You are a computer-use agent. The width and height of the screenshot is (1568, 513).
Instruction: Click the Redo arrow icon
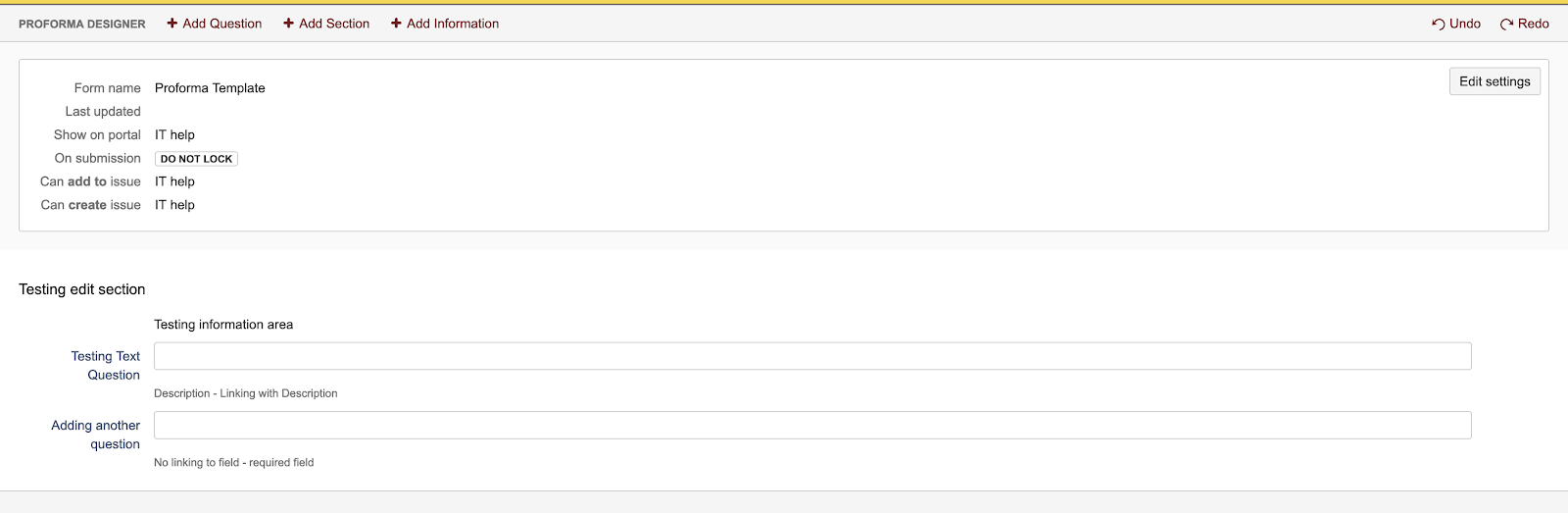1507,24
